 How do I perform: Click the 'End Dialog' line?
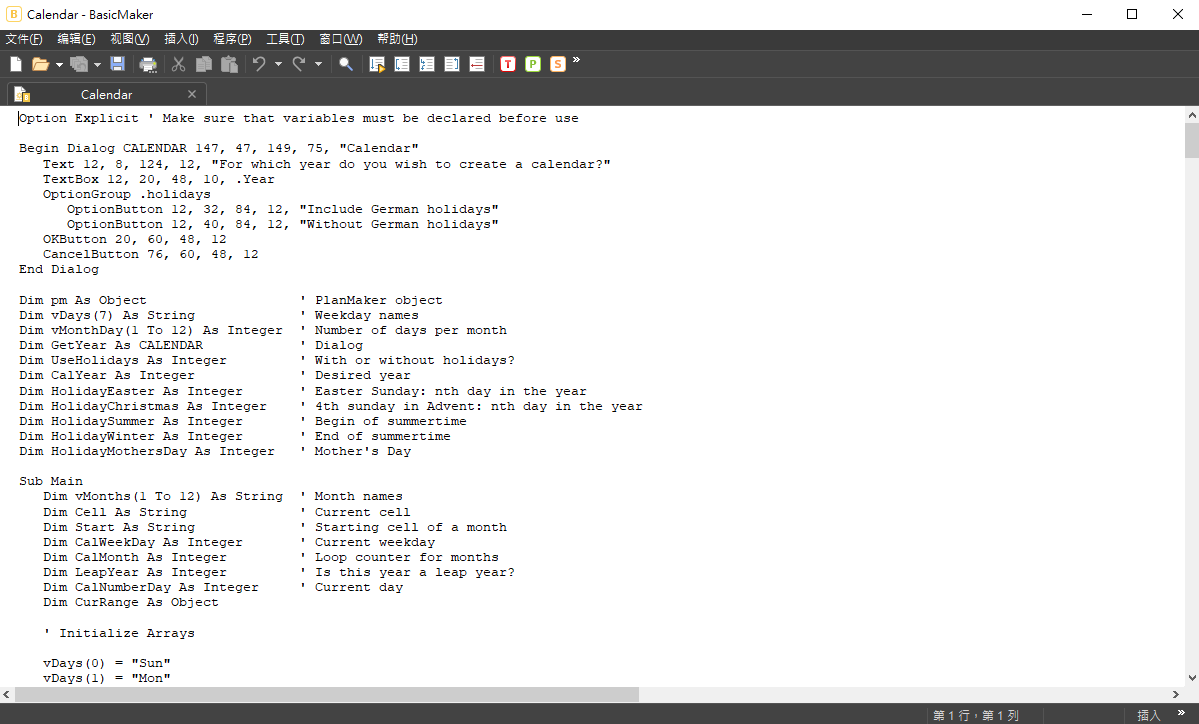[x=59, y=269]
